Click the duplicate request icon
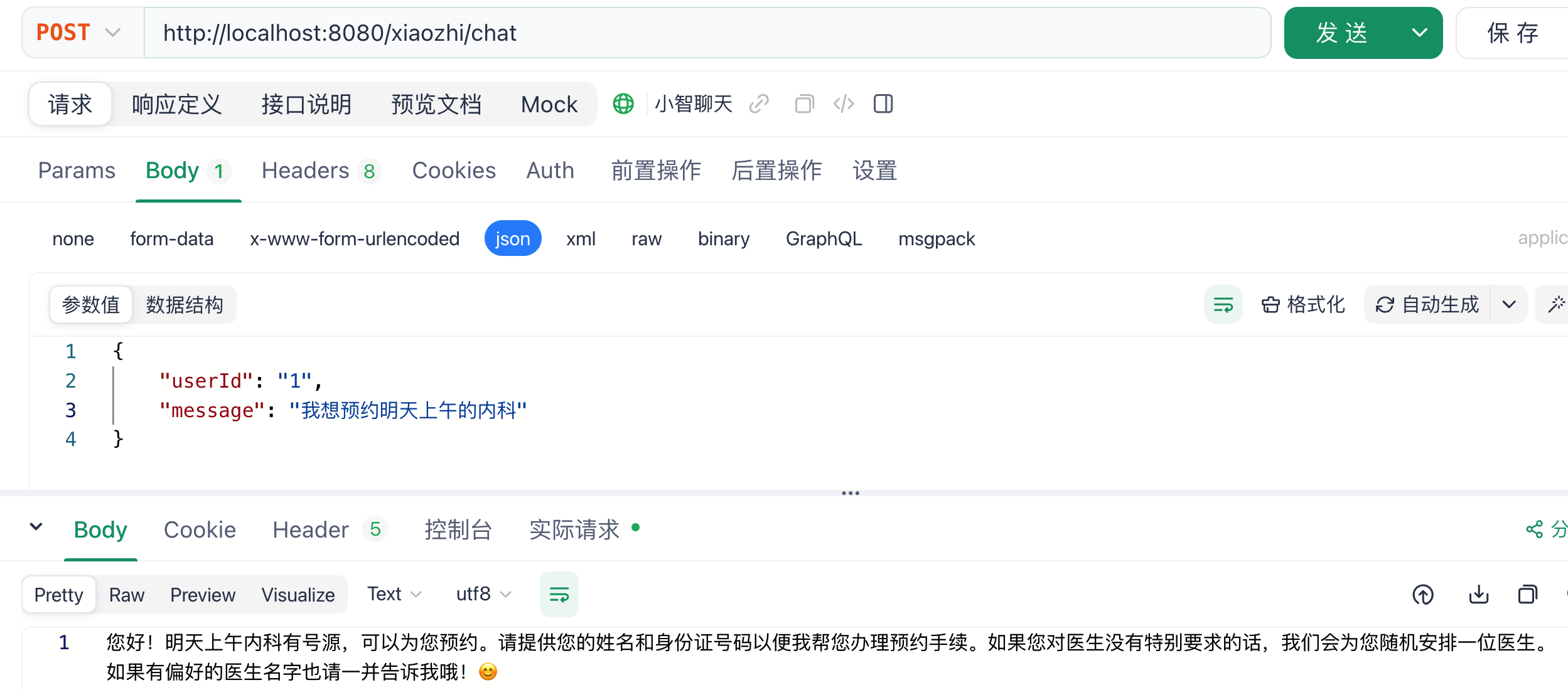1568x690 pixels. click(x=804, y=103)
